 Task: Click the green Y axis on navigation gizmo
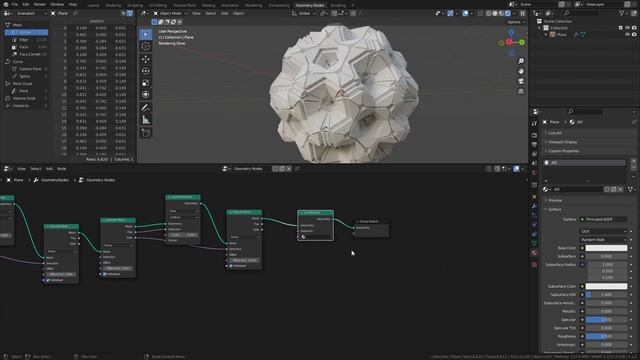(x=522, y=42)
